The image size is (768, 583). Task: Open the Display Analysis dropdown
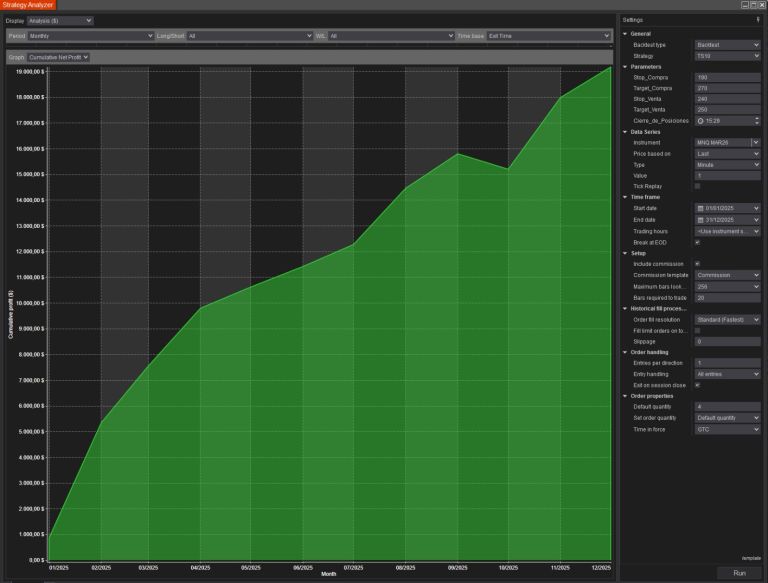click(x=60, y=20)
